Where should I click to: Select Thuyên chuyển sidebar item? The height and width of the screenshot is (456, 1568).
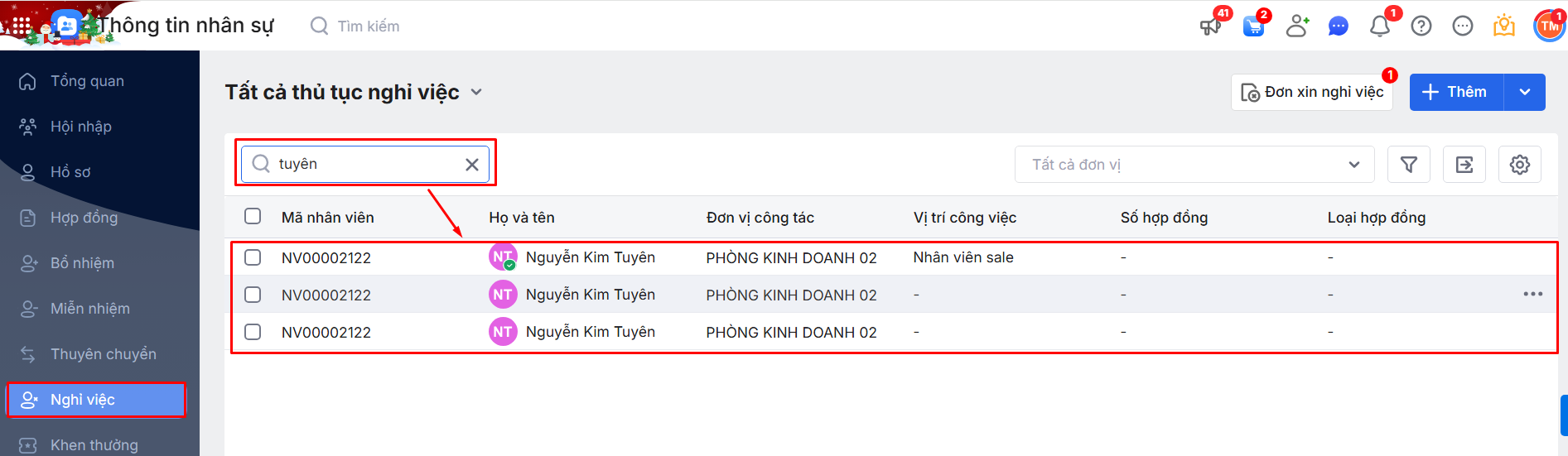click(x=103, y=354)
